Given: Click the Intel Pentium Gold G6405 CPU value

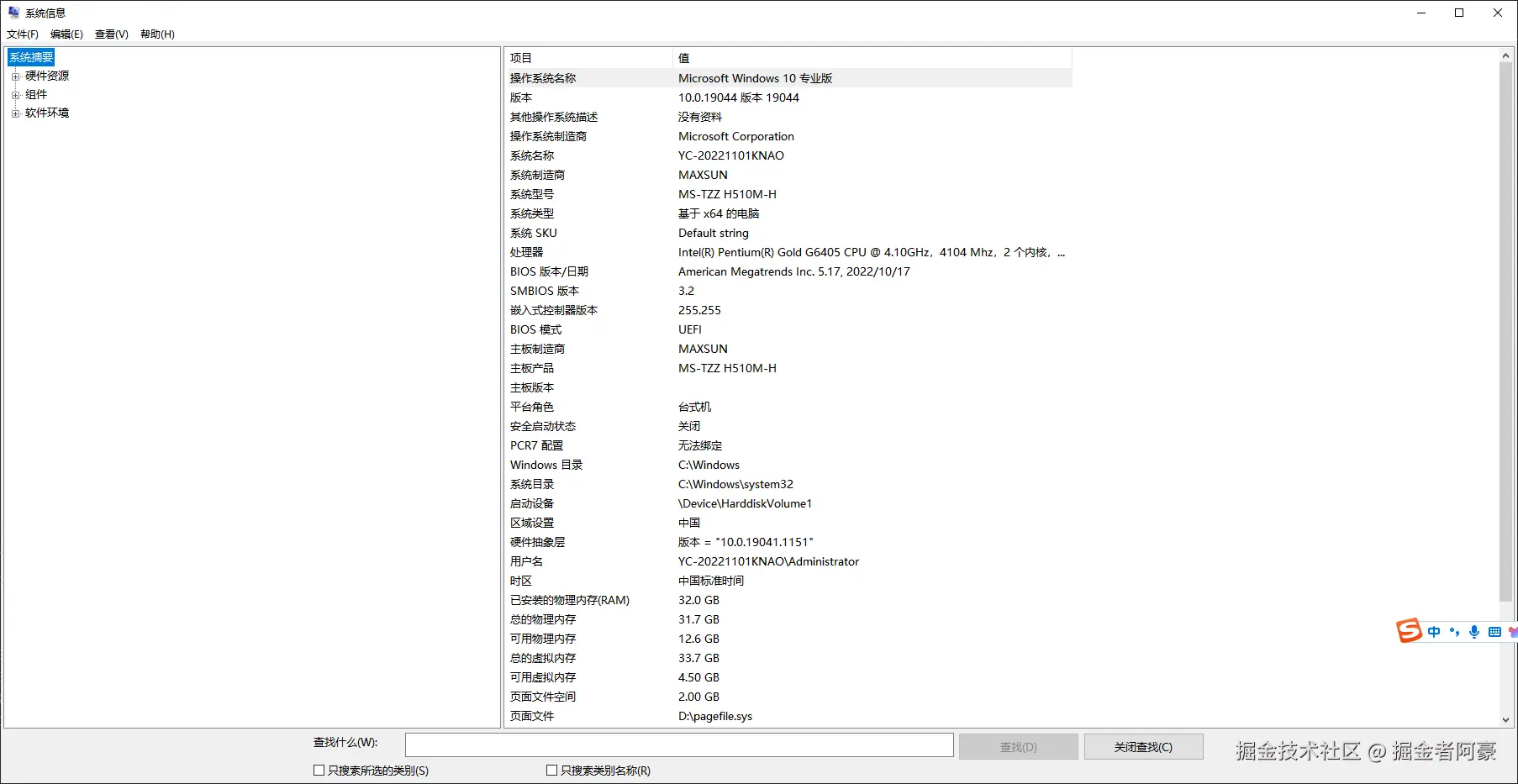Looking at the screenshot, I should tap(872, 252).
